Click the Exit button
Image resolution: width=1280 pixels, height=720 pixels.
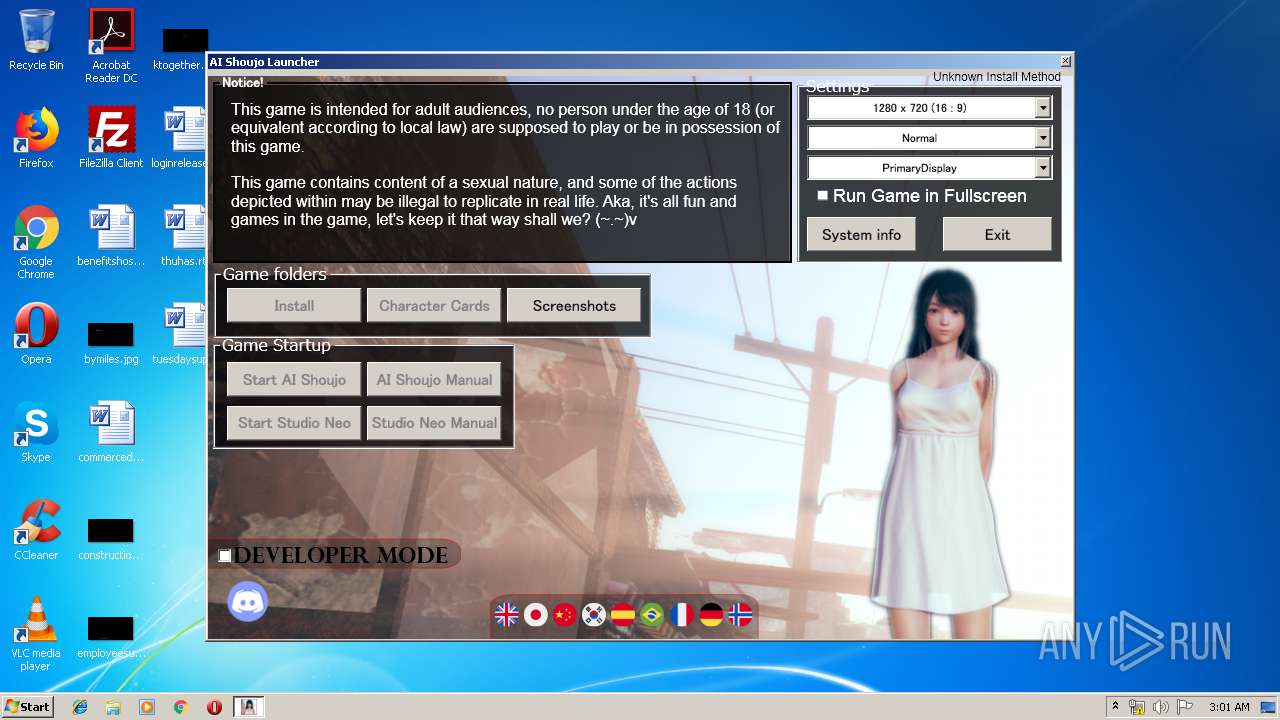click(997, 235)
